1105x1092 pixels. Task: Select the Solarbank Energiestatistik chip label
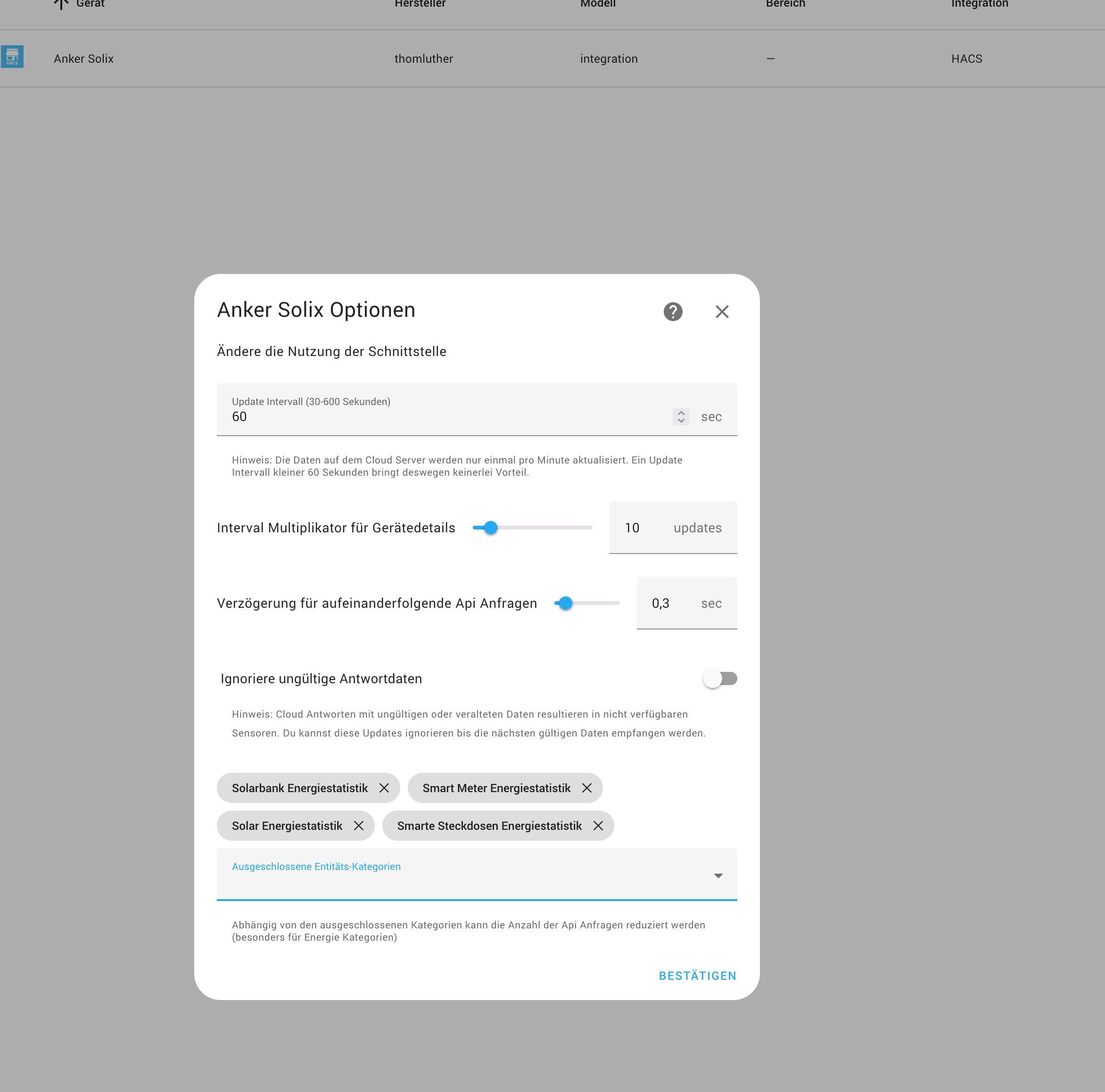pyautogui.click(x=300, y=788)
